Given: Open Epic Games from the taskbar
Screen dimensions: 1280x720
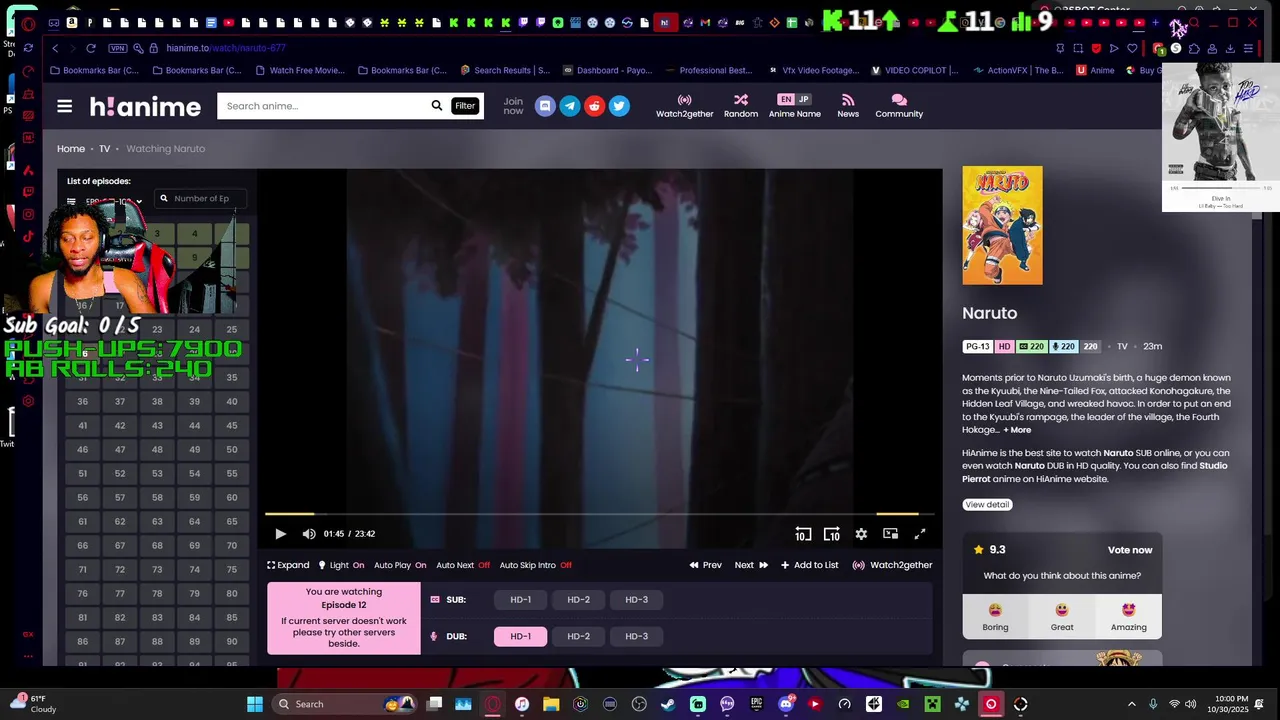Looking at the screenshot, I should click(757, 704).
